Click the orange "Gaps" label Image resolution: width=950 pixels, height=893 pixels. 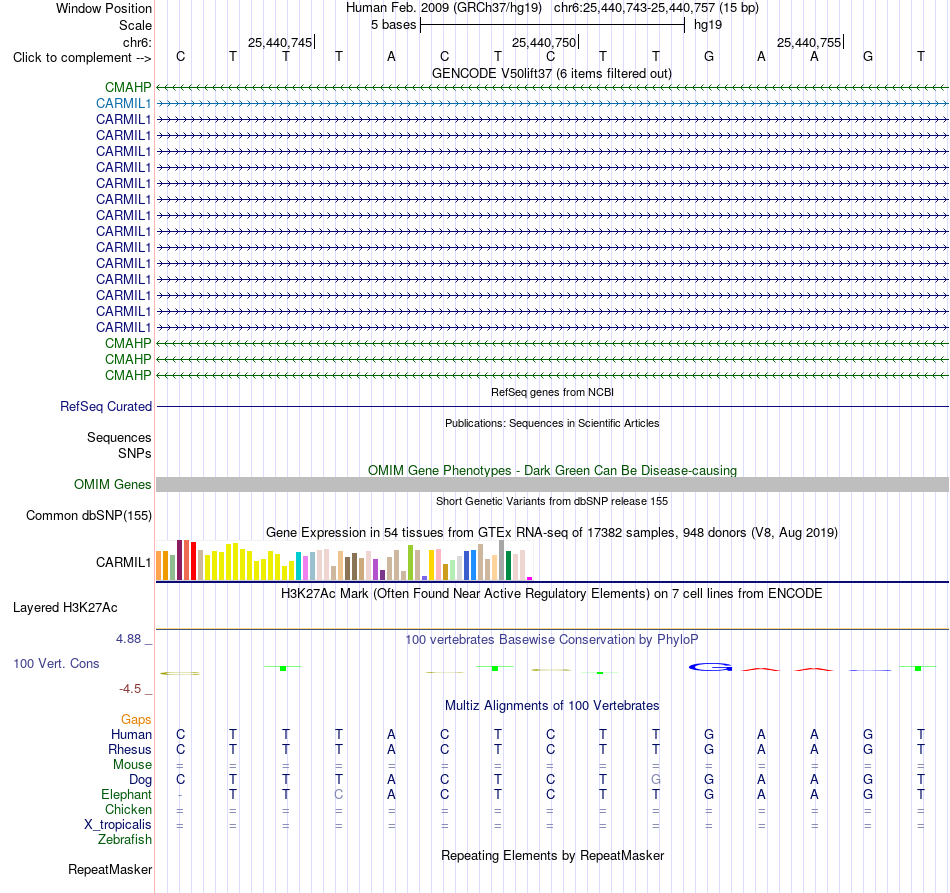pos(136,719)
